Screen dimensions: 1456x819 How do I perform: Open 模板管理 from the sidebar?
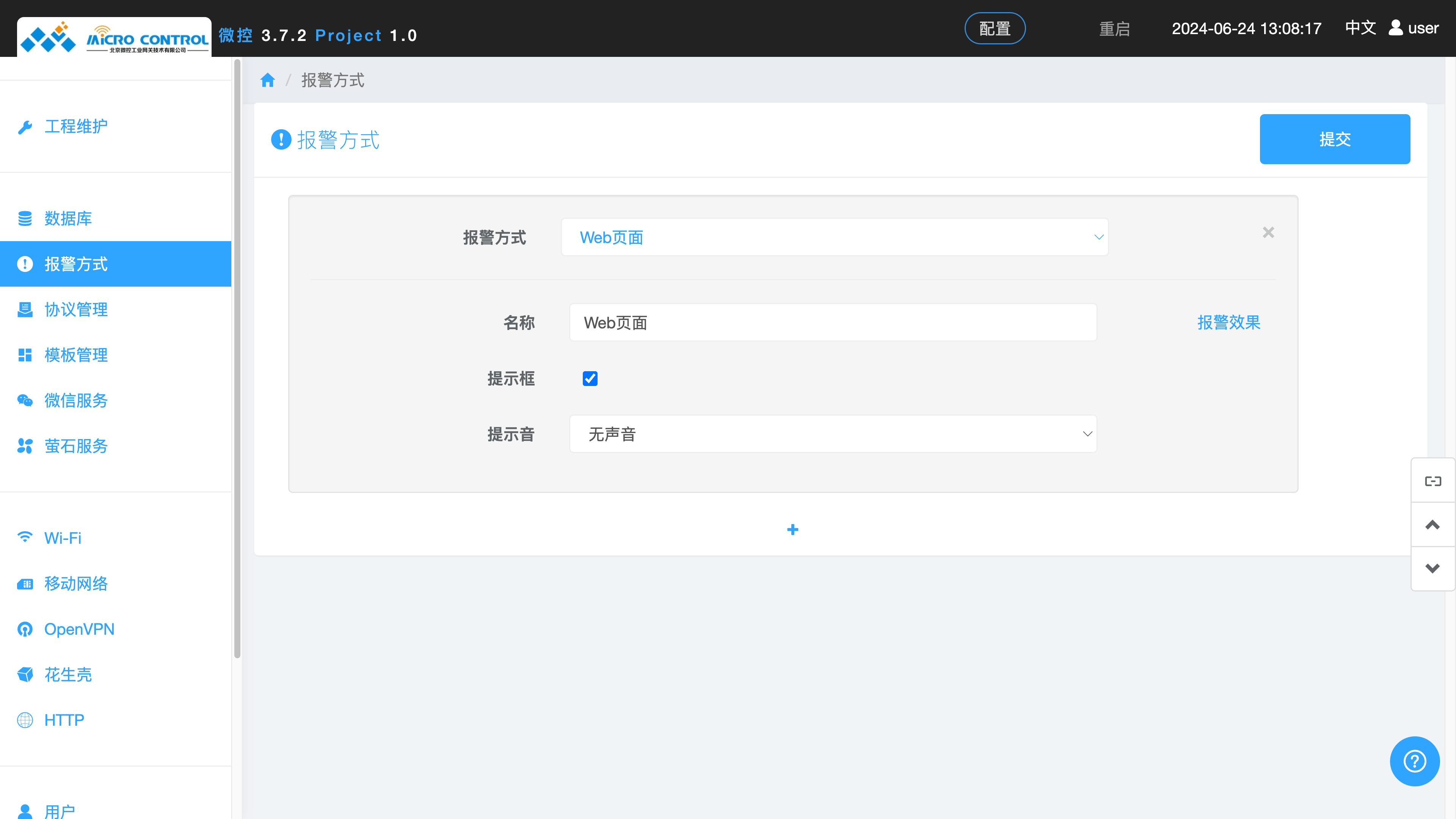[76, 355]
